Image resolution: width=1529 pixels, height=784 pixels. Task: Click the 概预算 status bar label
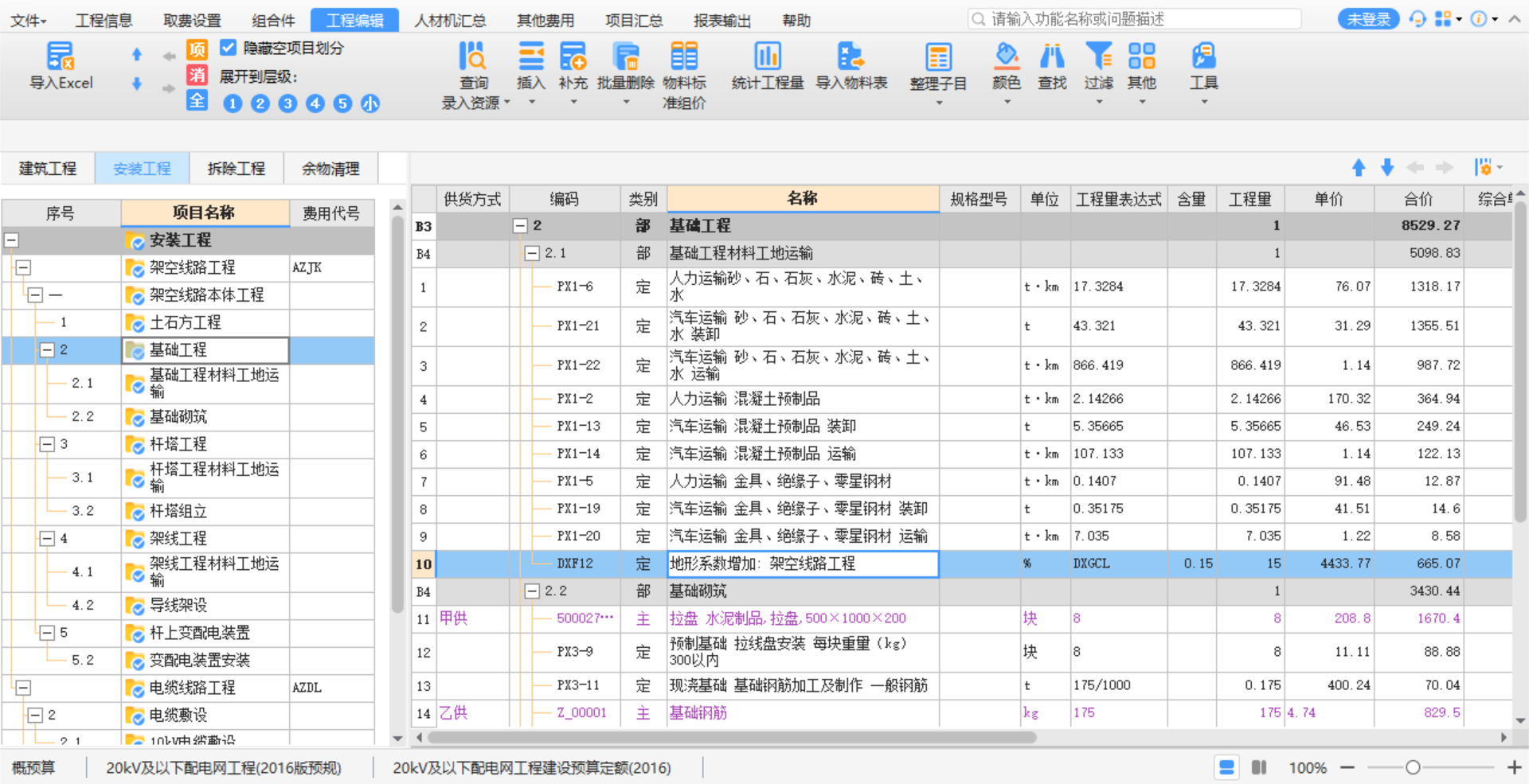point(33,767)
